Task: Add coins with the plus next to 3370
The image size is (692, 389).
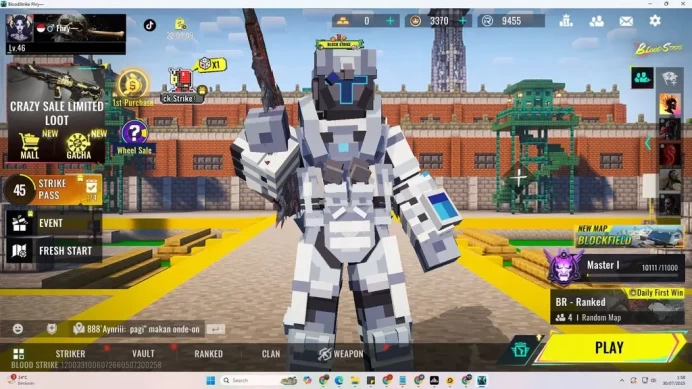Action: point(463,21)
